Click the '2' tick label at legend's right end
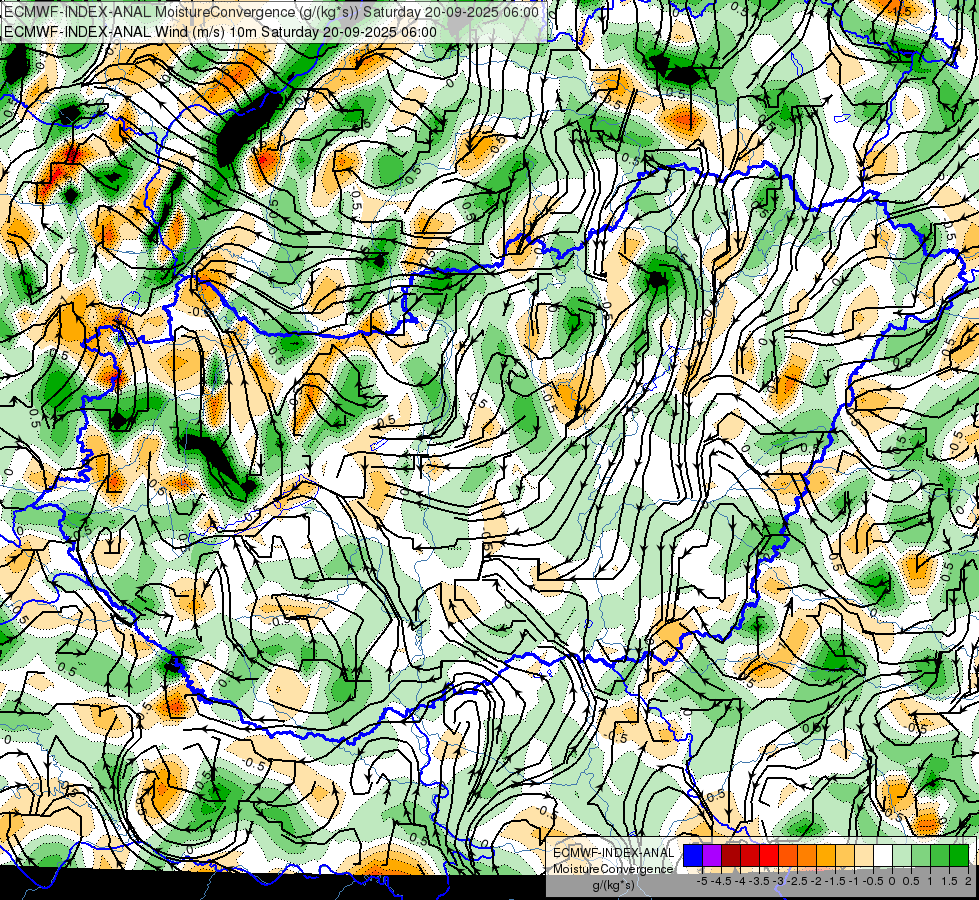The image size is (979, 900). tap(968, 881)
